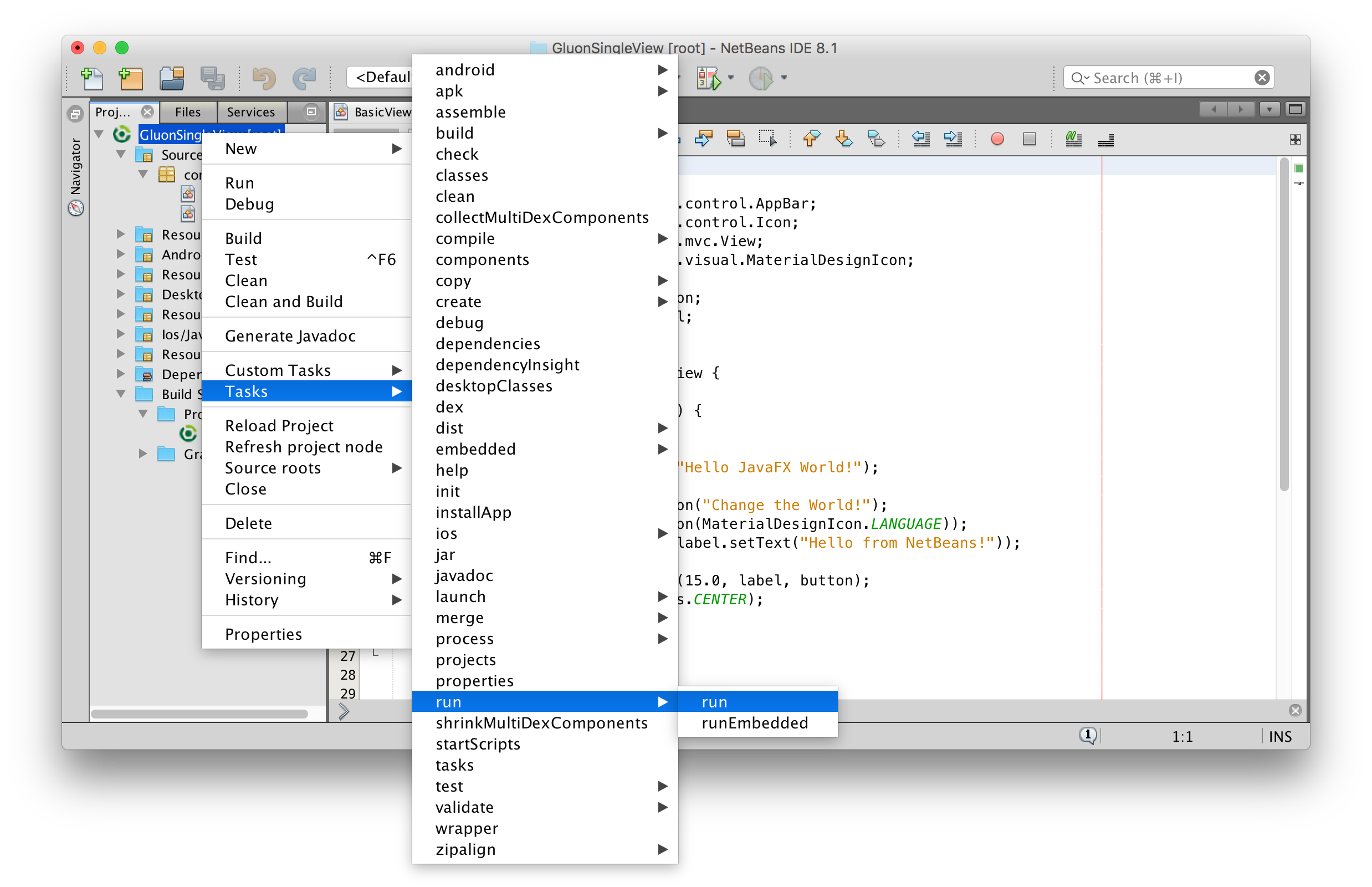1372x887 pixels.
Task: Click the Toggle Bookmark editor icon
Action: (876, 139)
